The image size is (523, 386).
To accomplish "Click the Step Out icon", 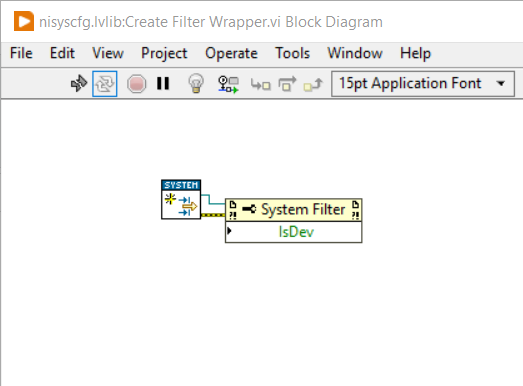I will coord(313,84).
